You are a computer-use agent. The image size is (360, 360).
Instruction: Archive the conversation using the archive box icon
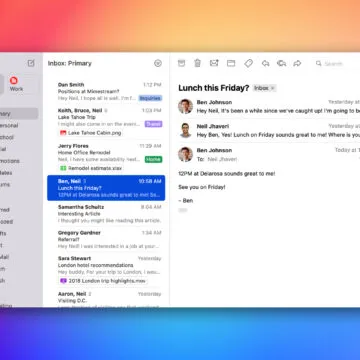tap(181, 63)
